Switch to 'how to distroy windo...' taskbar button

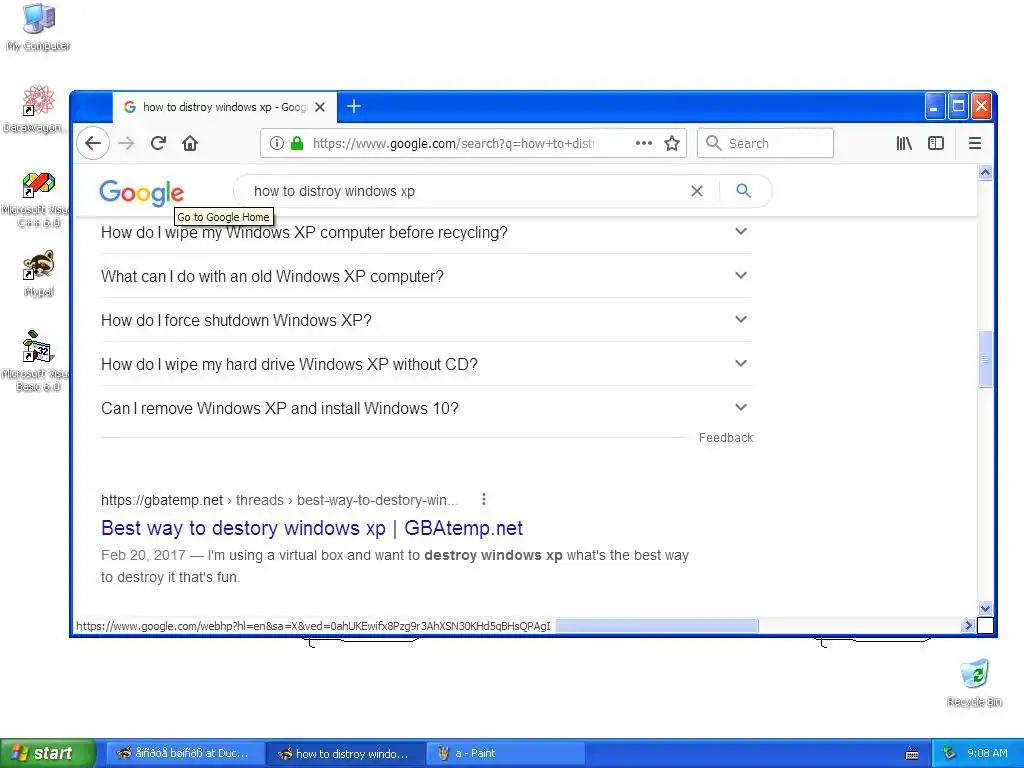(346, 754)
